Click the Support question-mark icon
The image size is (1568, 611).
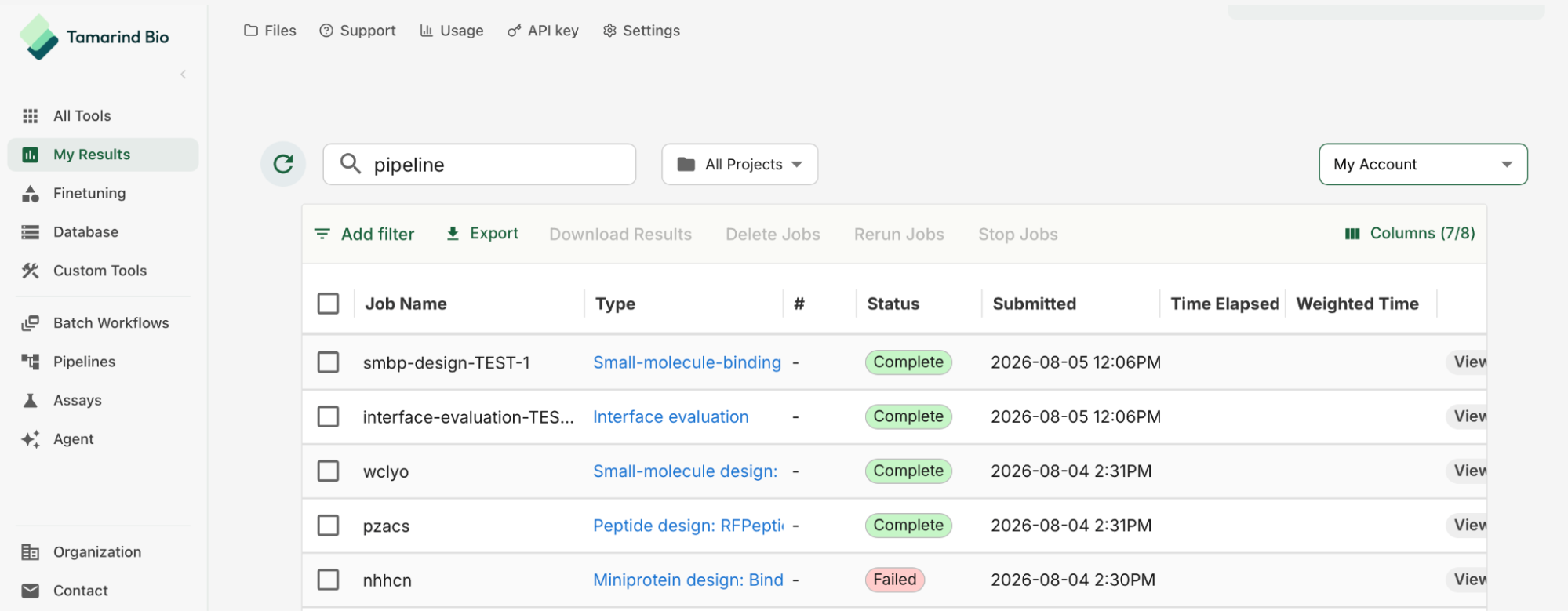point(326,31)
